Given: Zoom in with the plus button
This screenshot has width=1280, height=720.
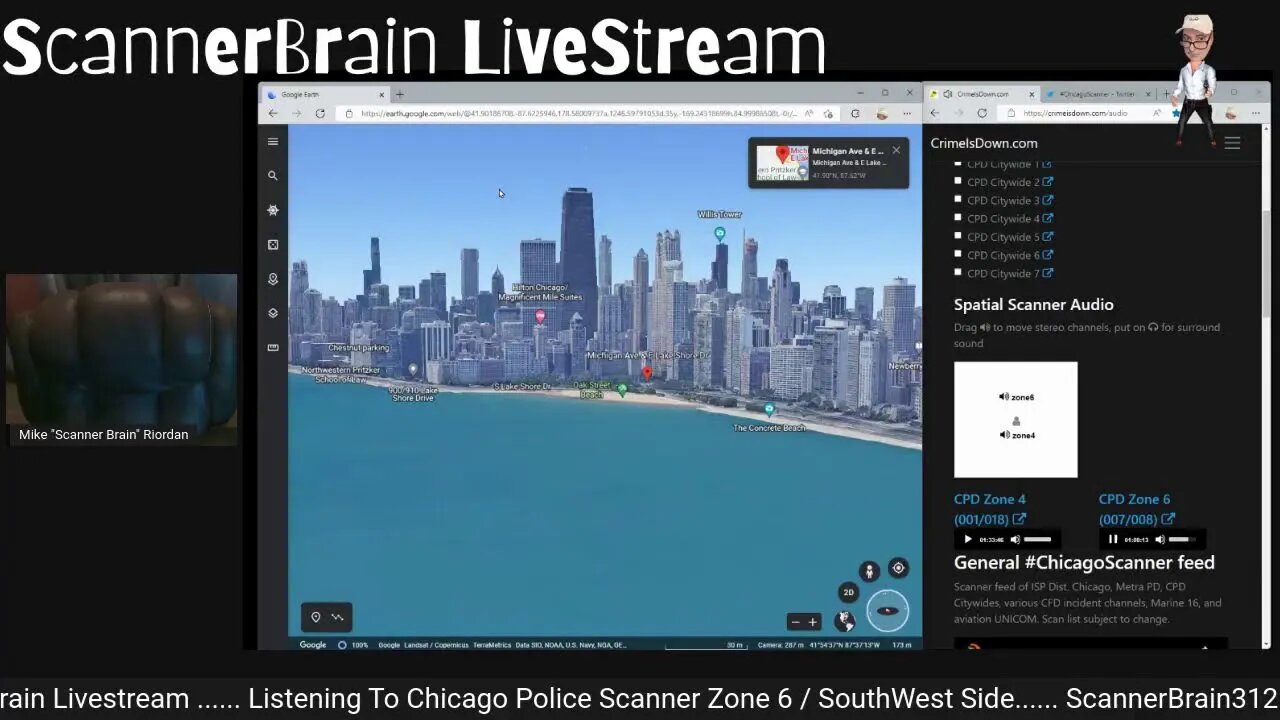Looking at the screenshot, I should point(812,622).
